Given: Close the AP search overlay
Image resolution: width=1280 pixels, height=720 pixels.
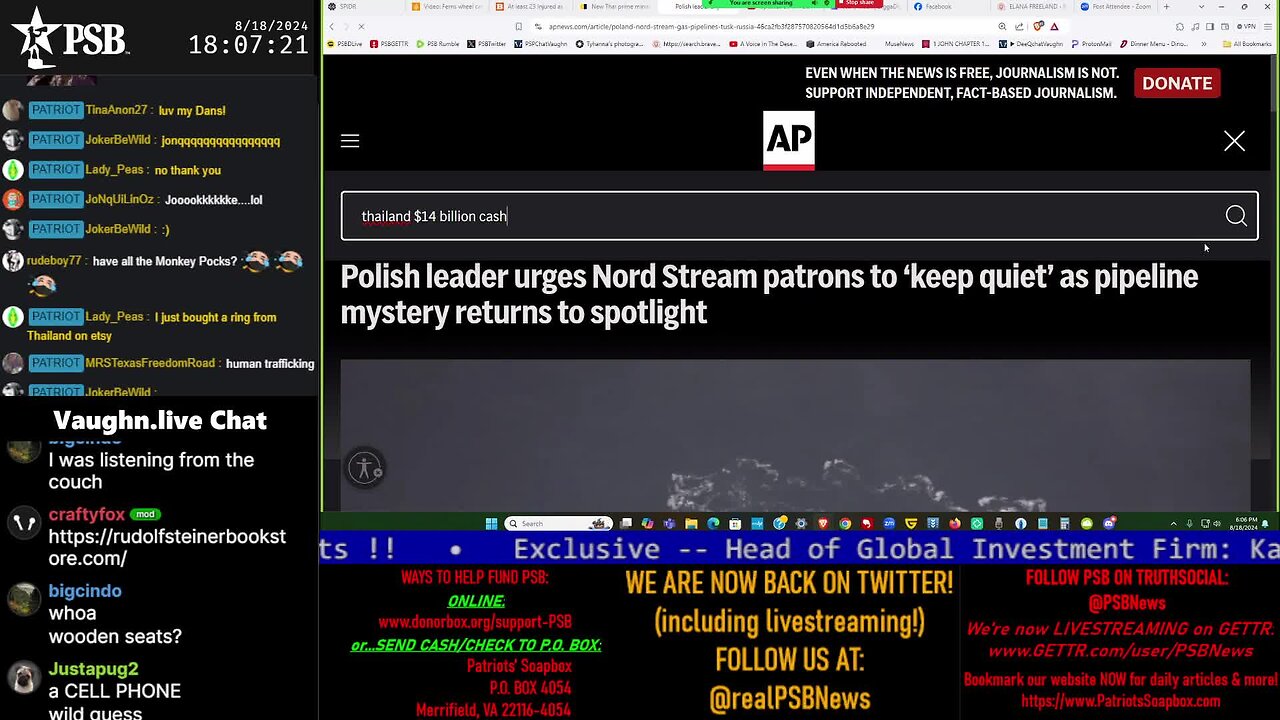Looking at the screenshot, I should 1234,141.
